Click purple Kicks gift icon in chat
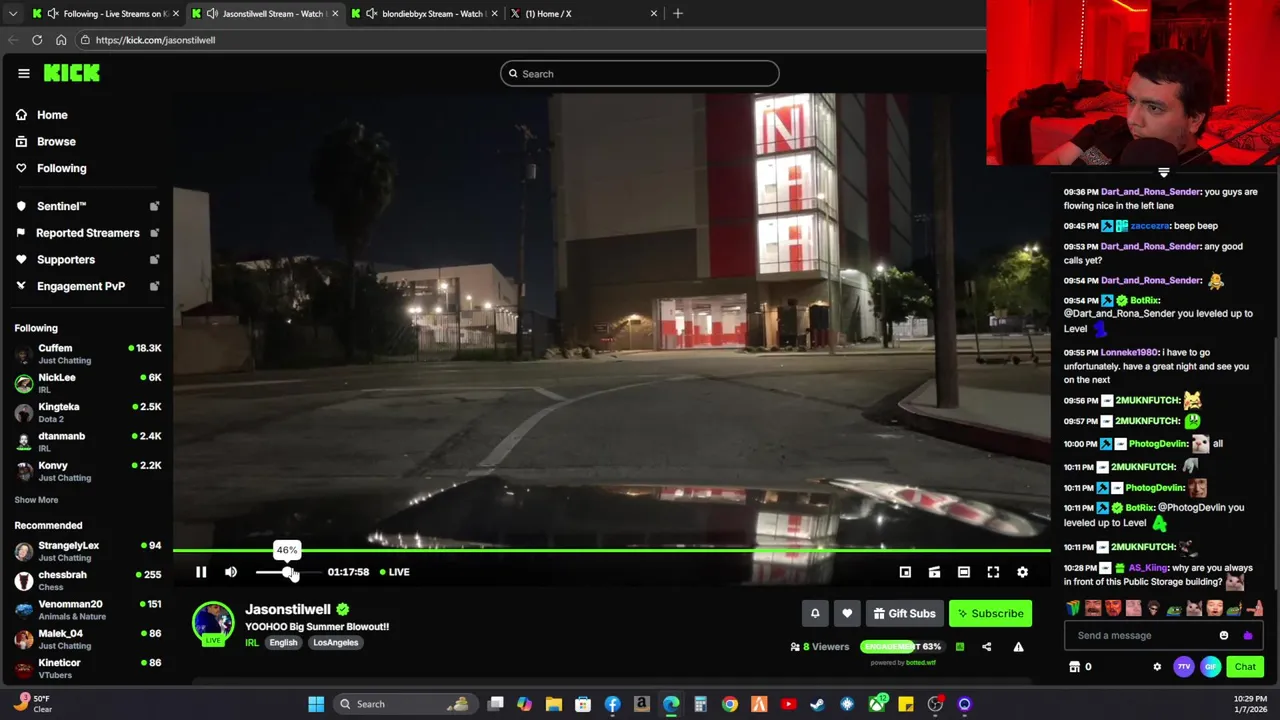The width and height of the screenshot is (1280, 720). click(1247, 635)
